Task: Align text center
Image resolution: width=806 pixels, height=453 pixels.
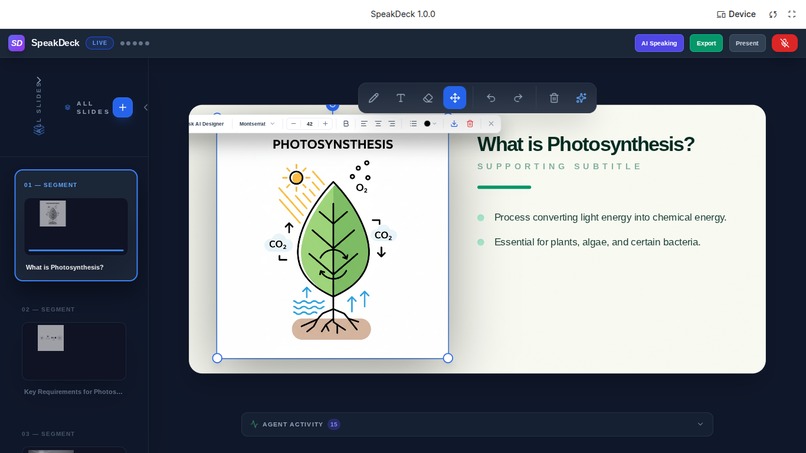Action: pos(378,123)
